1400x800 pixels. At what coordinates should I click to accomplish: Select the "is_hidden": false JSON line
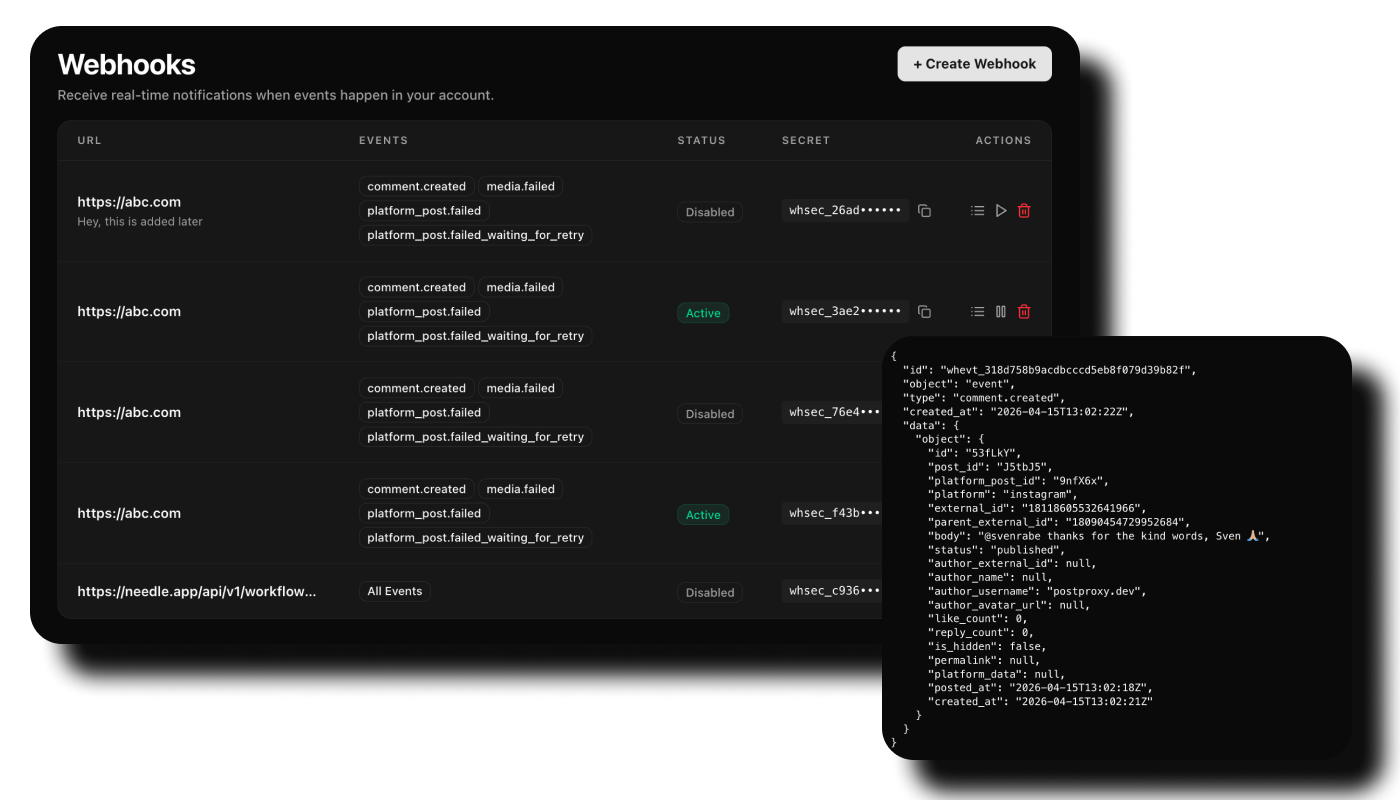tap(986, 647)
